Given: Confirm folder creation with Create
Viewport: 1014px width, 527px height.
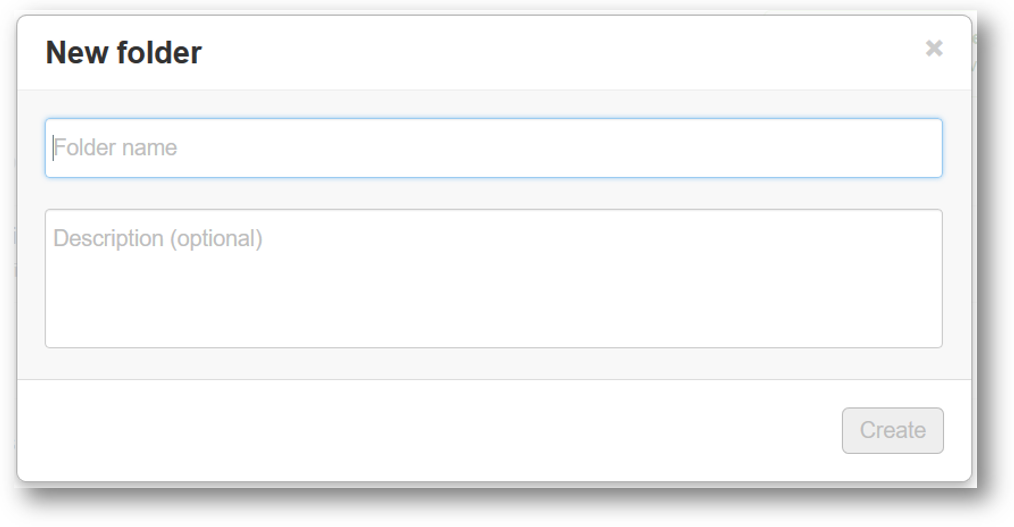Looking at the screenshot, I should point(892,431).
